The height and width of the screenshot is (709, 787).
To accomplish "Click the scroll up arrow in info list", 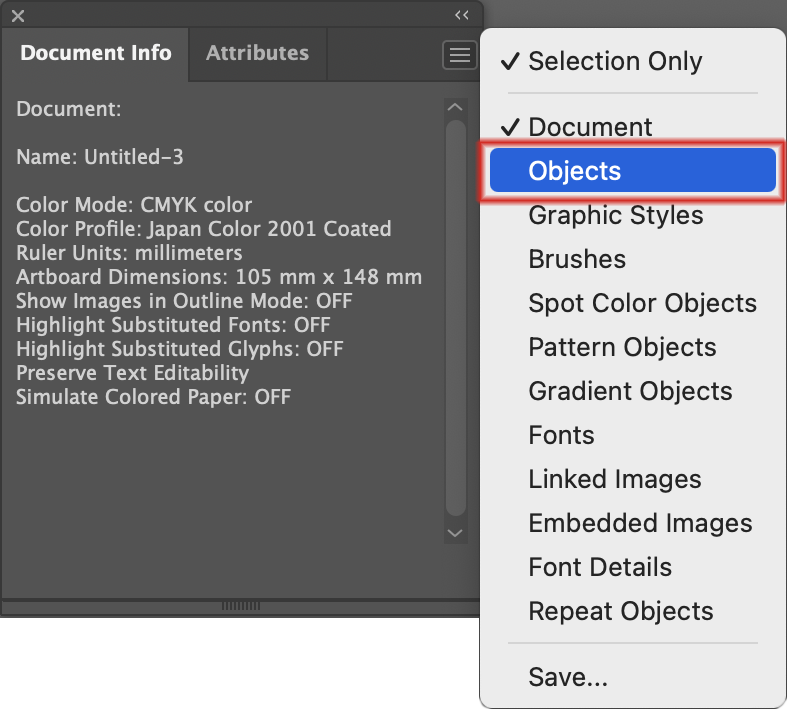I will point(455,107).
